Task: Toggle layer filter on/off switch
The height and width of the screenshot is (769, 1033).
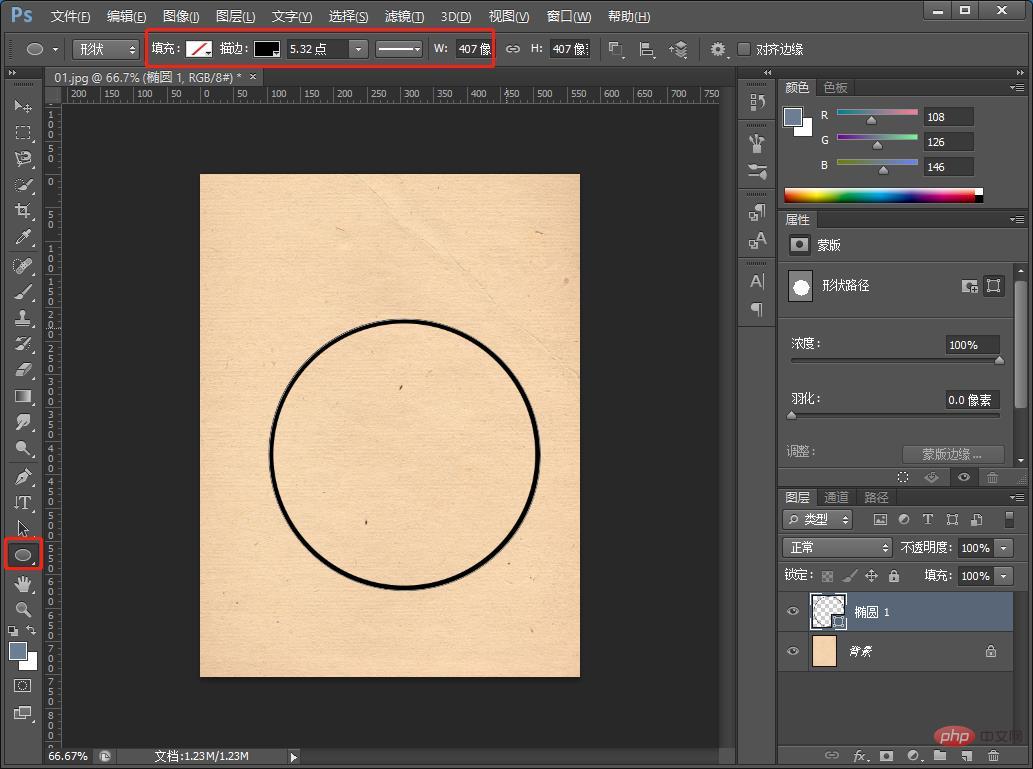Action: click(1009, 519)
